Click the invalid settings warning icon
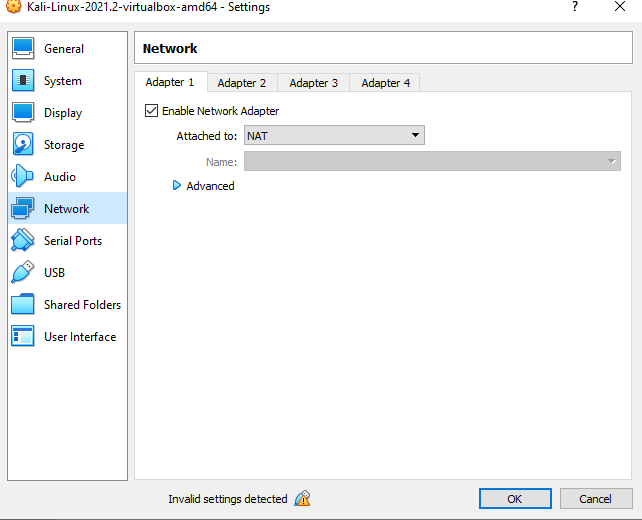The width and height of the screenshot is (642, 520). pyautogui.click(x=302, y=498)
